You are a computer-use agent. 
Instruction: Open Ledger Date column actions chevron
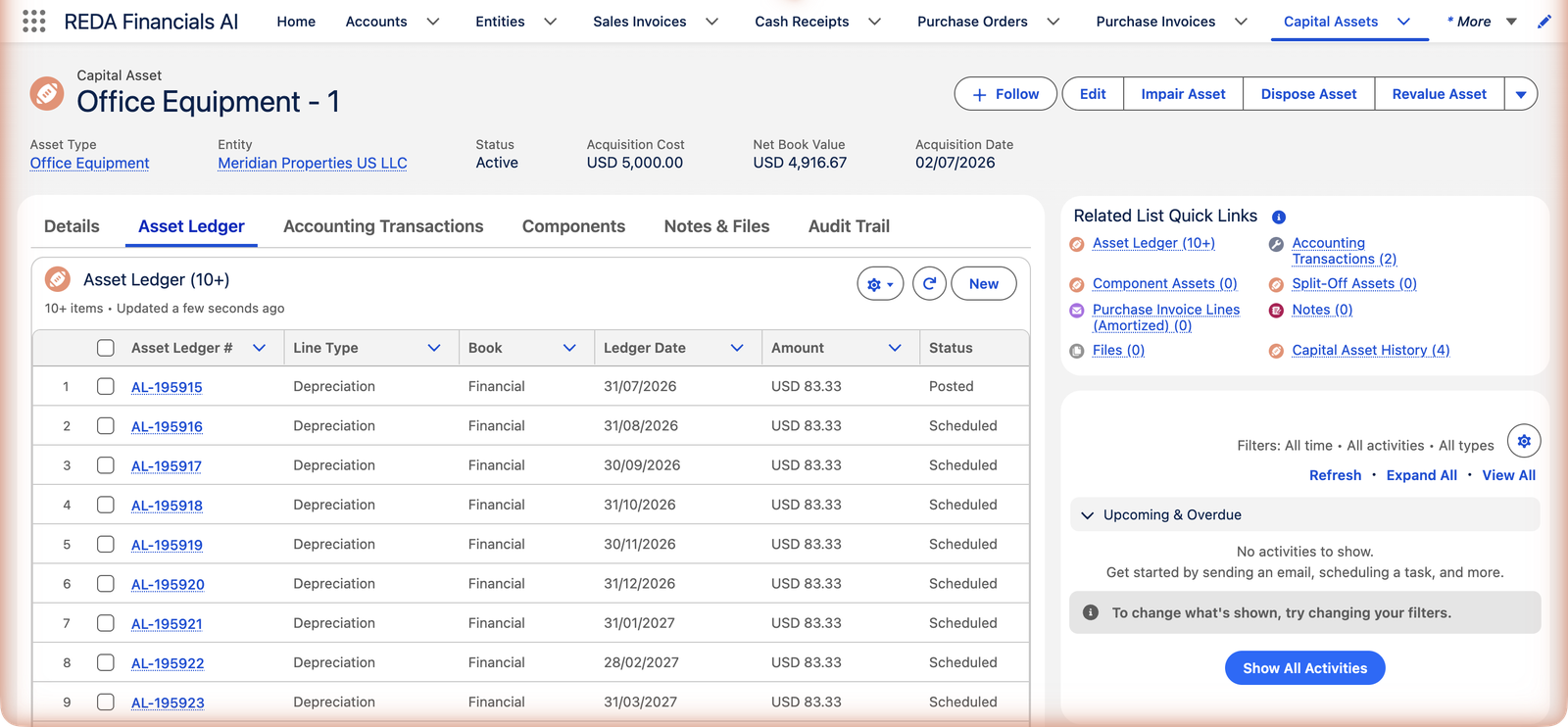pyautogui.click(x=737, y=348)
